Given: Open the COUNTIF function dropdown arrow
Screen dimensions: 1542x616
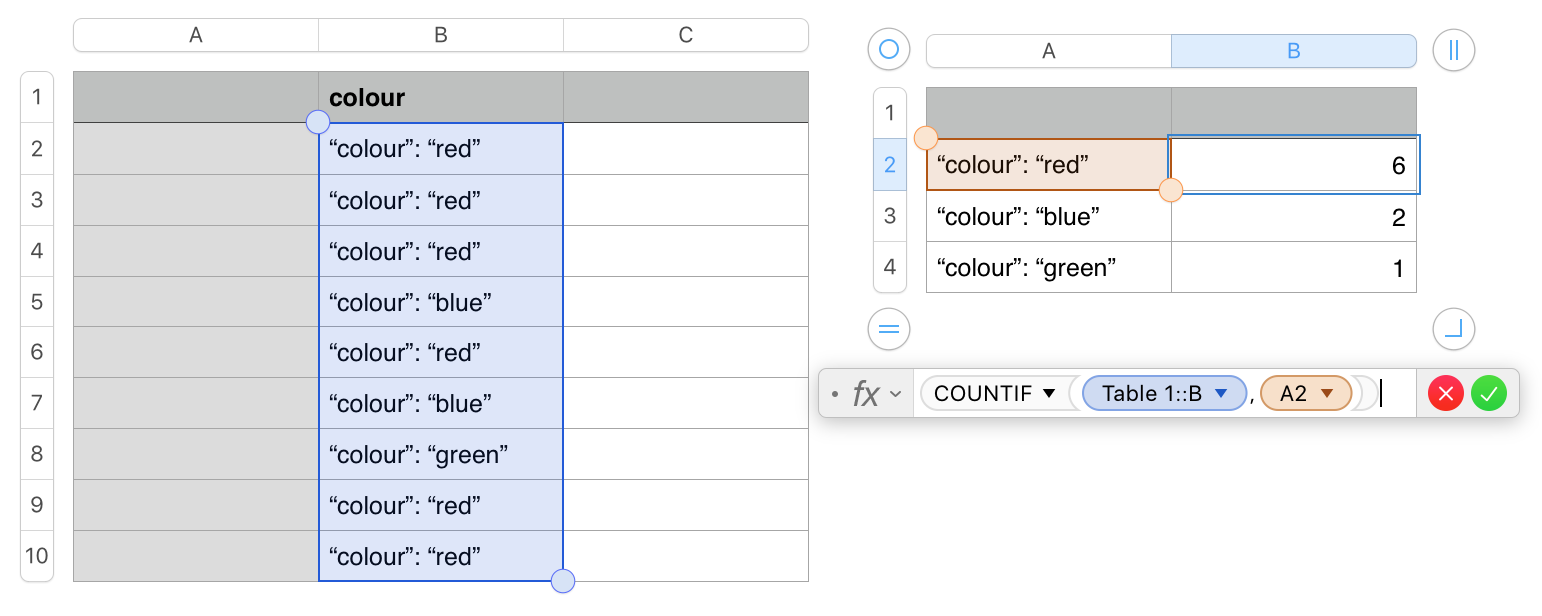Looking at the screenshot, I should coord(1049,394).
